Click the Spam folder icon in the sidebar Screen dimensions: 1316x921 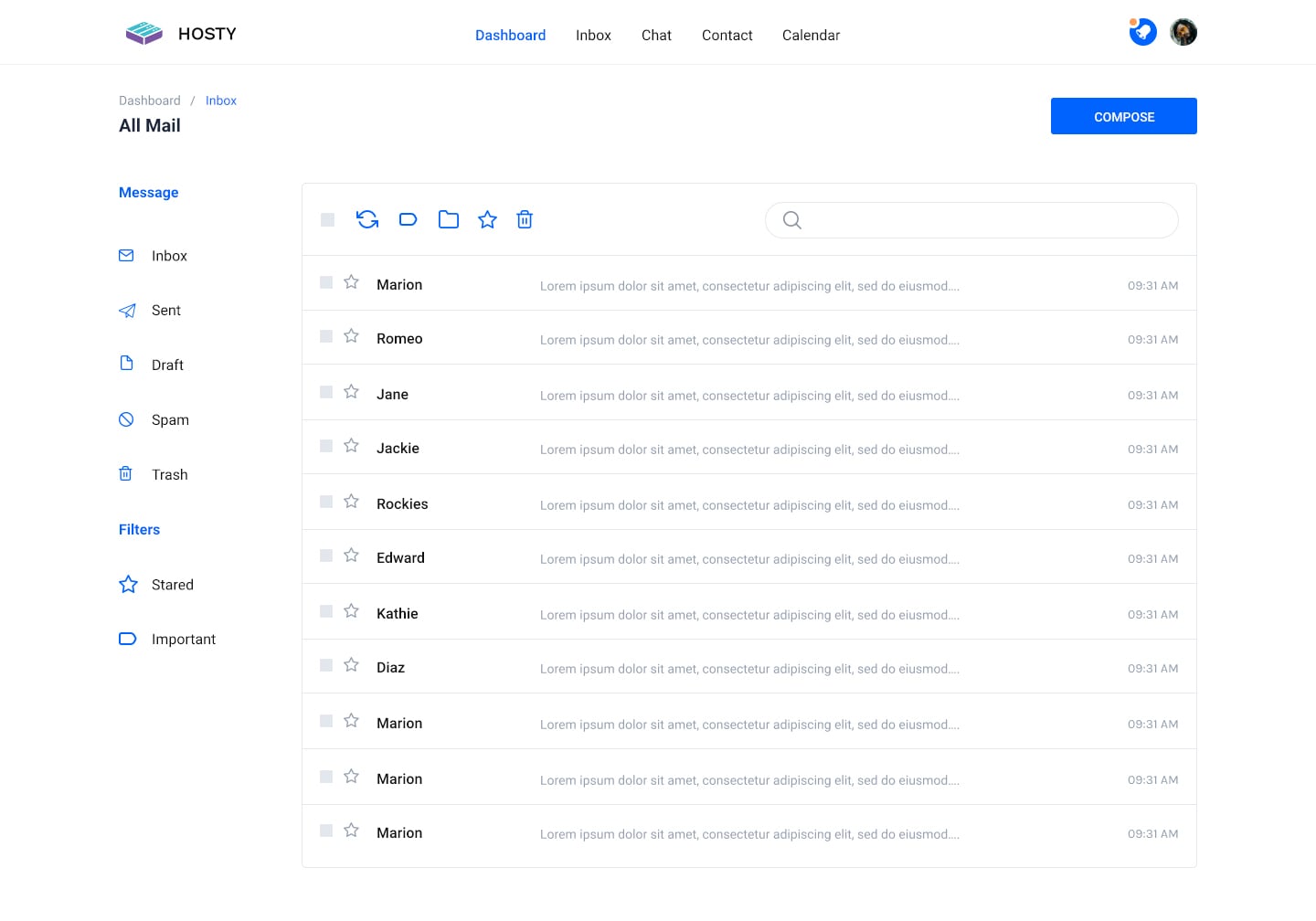click(126, 419)
